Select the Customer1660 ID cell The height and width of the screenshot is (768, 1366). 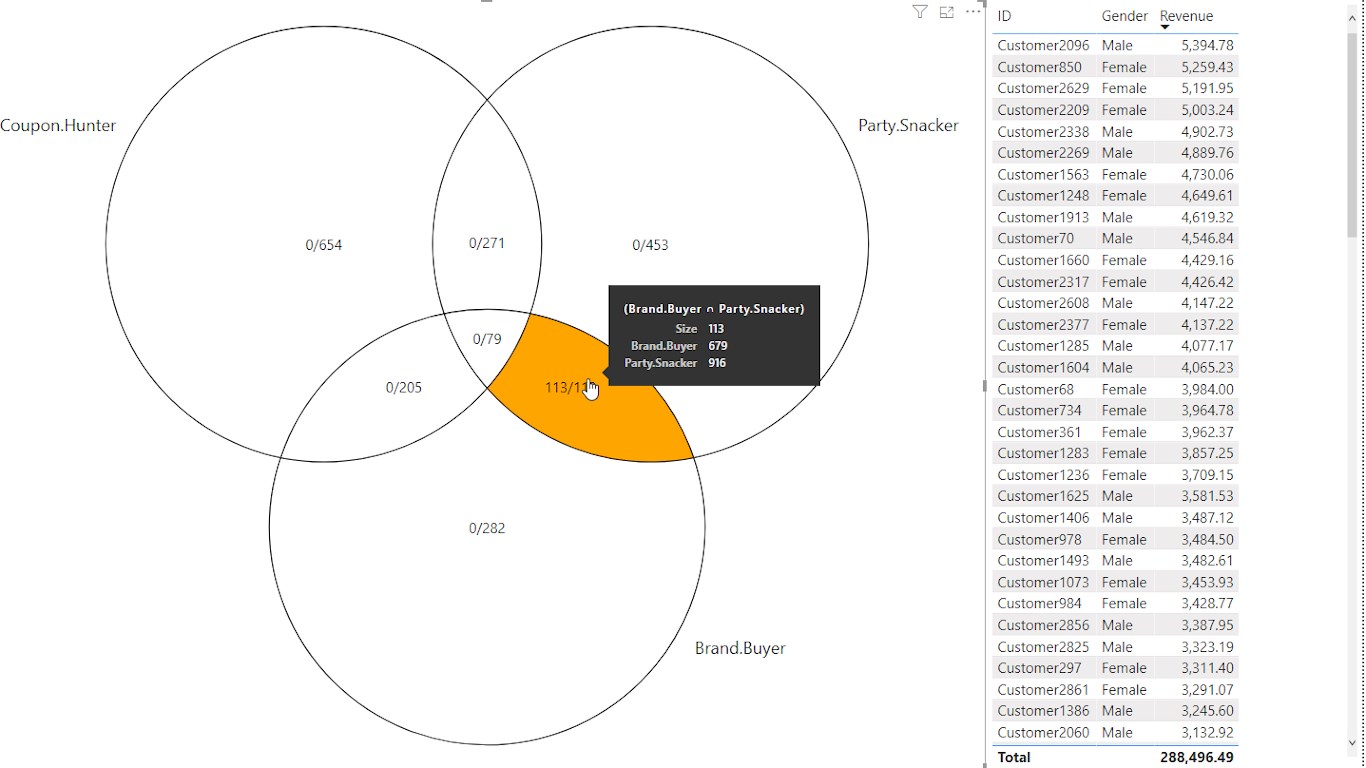[1043, 260]
